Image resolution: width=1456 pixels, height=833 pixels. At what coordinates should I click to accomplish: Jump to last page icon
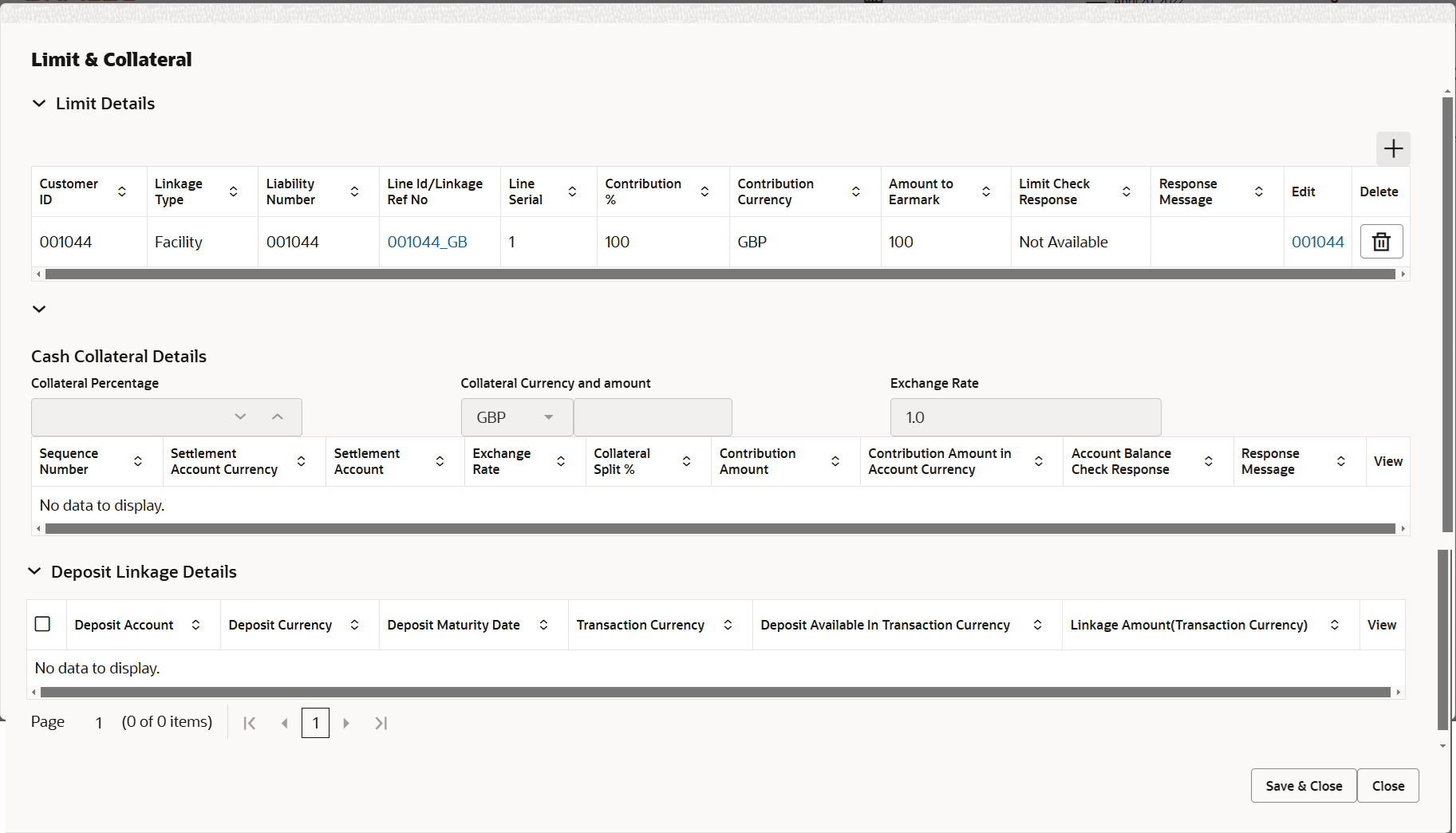coord(381,722)
